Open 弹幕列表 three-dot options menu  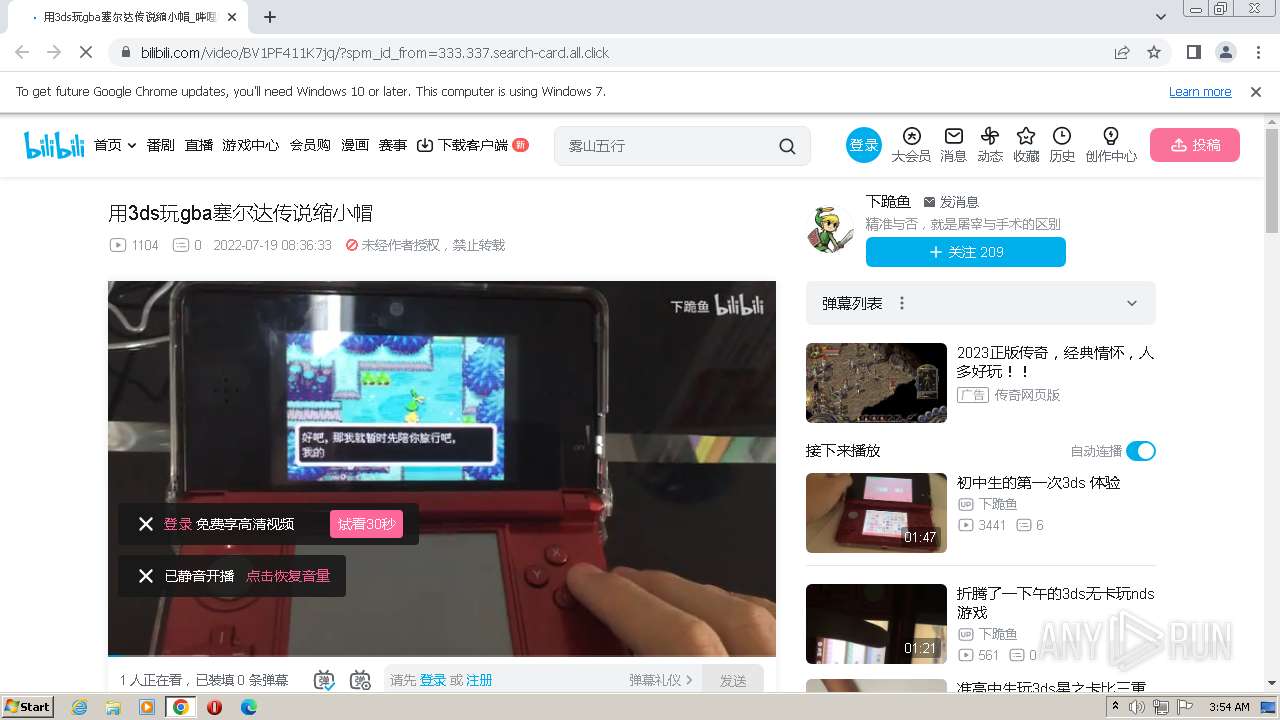(902, 303)
